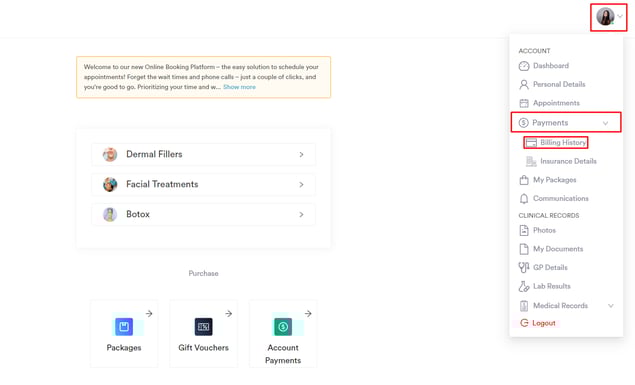Open GP Details
The height and width of the screenshot is (385, 635).
pos(550,267)
